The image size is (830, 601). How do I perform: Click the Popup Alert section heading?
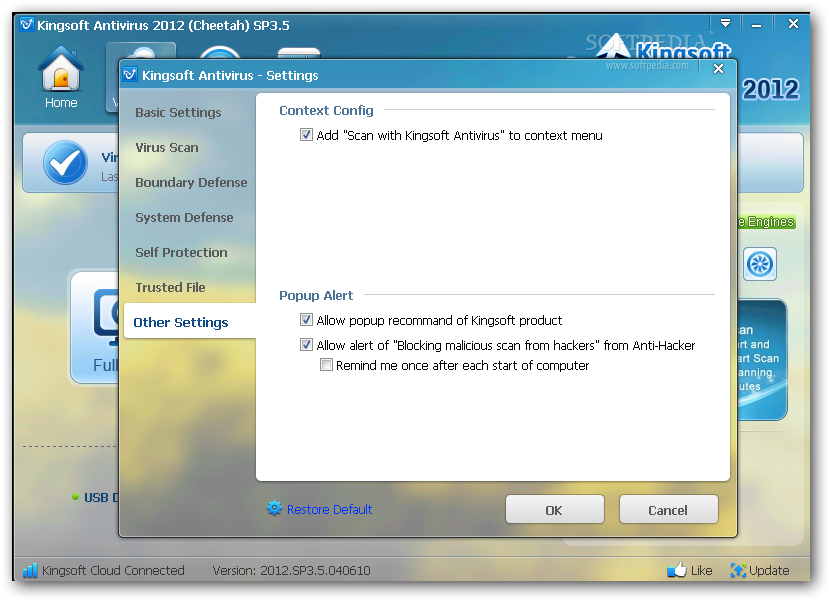coord(316,295)
